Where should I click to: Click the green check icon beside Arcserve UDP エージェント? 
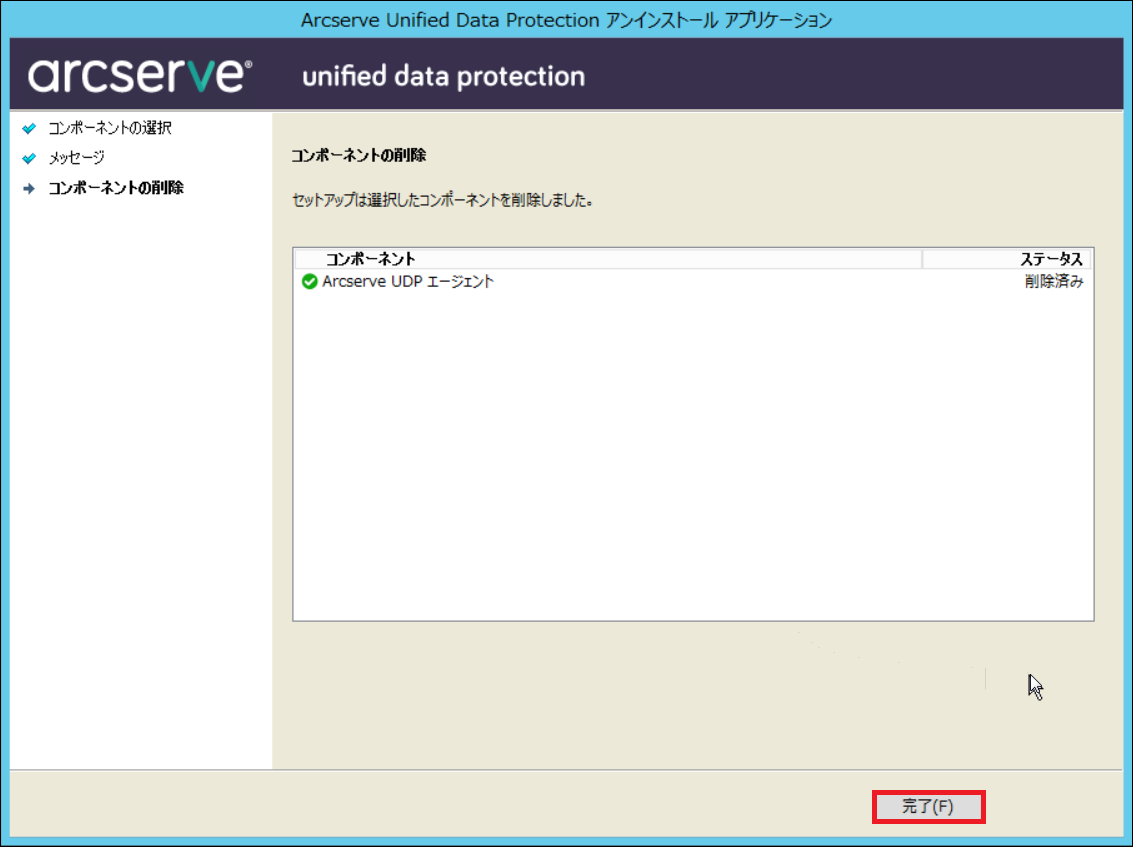pyautogui.click(x=309, y=281)
